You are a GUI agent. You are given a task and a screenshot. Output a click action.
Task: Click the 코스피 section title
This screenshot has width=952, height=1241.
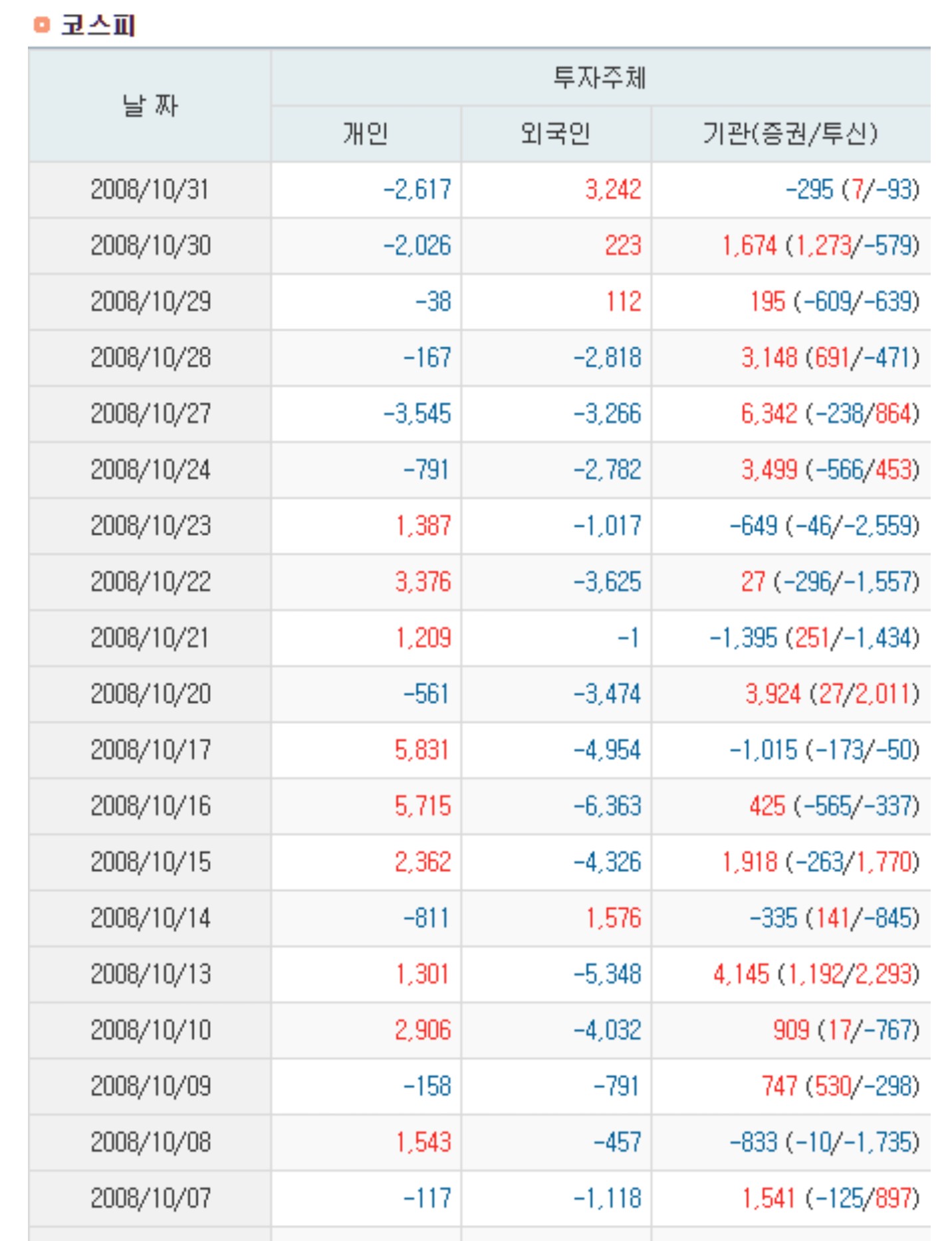tap(98, 25)
